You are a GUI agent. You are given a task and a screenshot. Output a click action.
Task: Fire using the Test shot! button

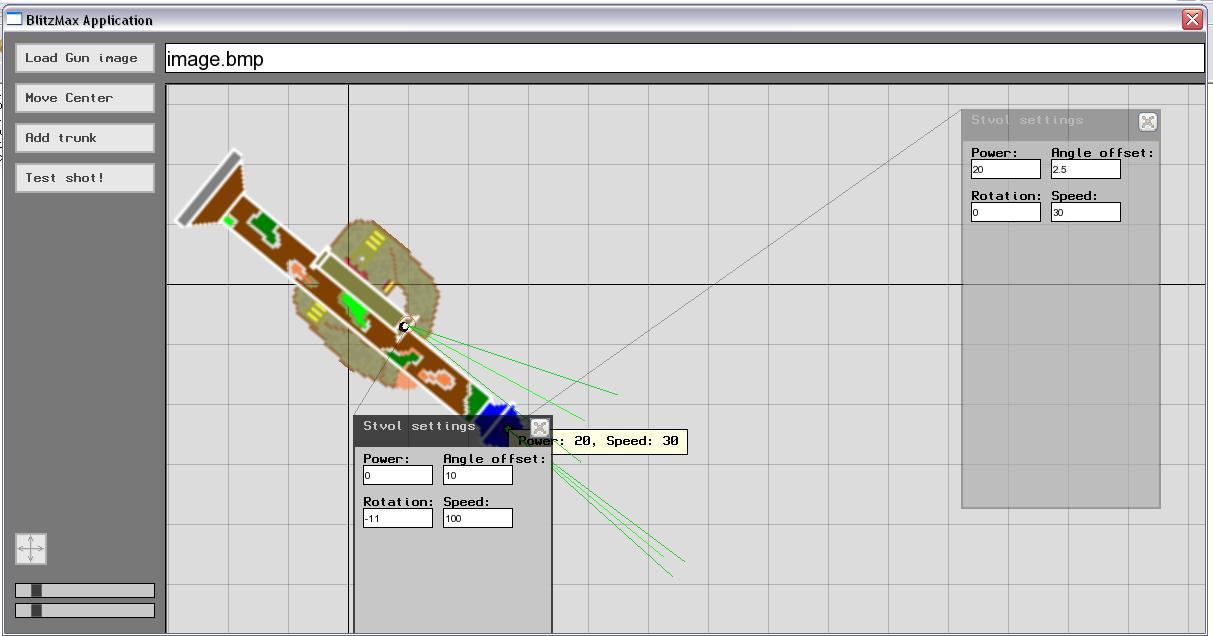coord(85,178)
